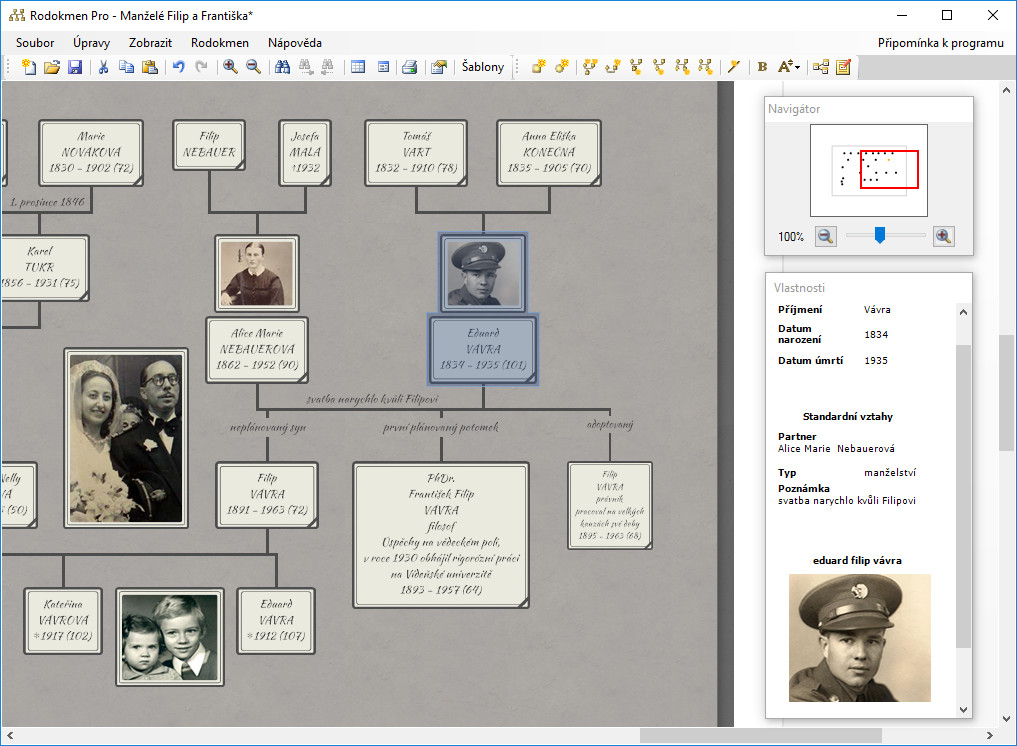This screenshot has width=1017, height=746.
Task: Create a new family tree file
Action: (x=29, y=67)
